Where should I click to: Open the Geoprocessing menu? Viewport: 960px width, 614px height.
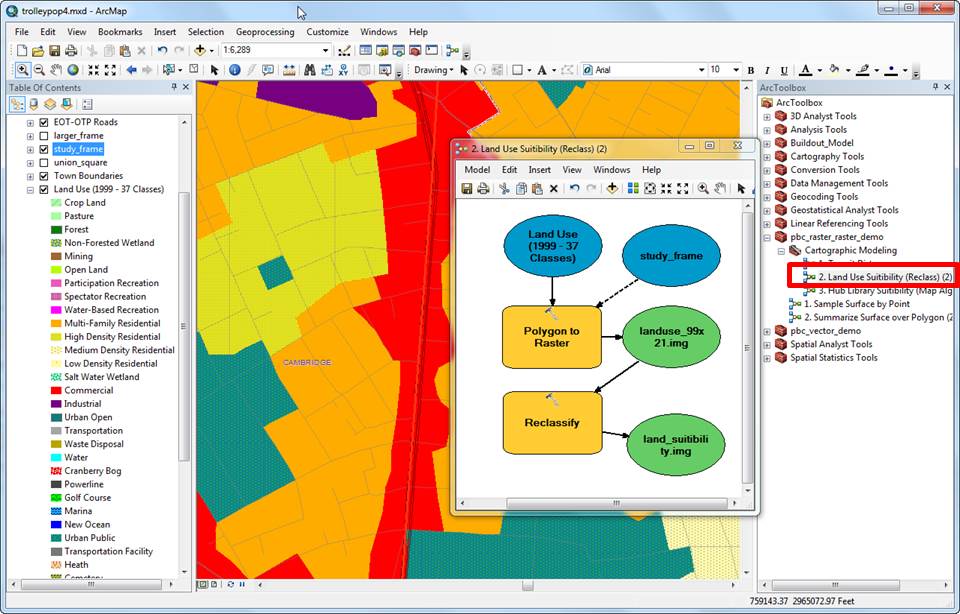pyautogui.click(x=265, y=32)
